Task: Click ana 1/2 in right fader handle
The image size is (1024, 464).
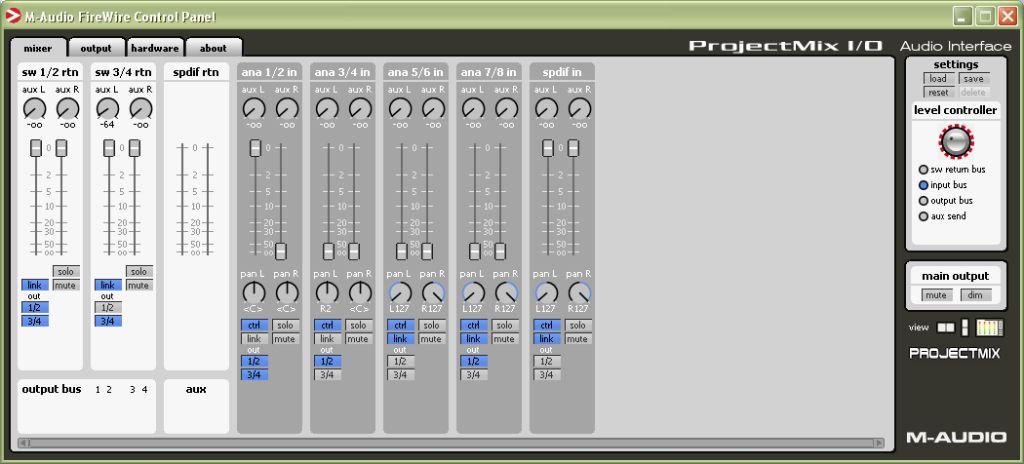Action: tap(281, 251)
